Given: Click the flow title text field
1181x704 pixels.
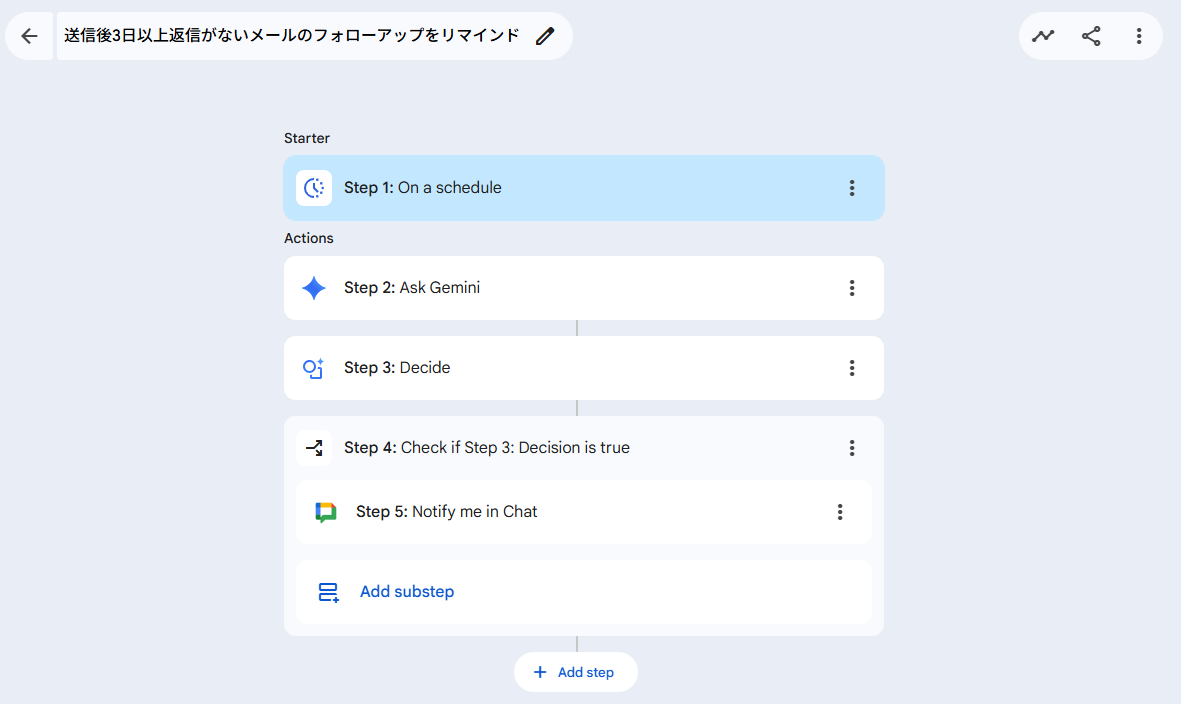Looking at the screenshot, I should [x=292, y=36].
